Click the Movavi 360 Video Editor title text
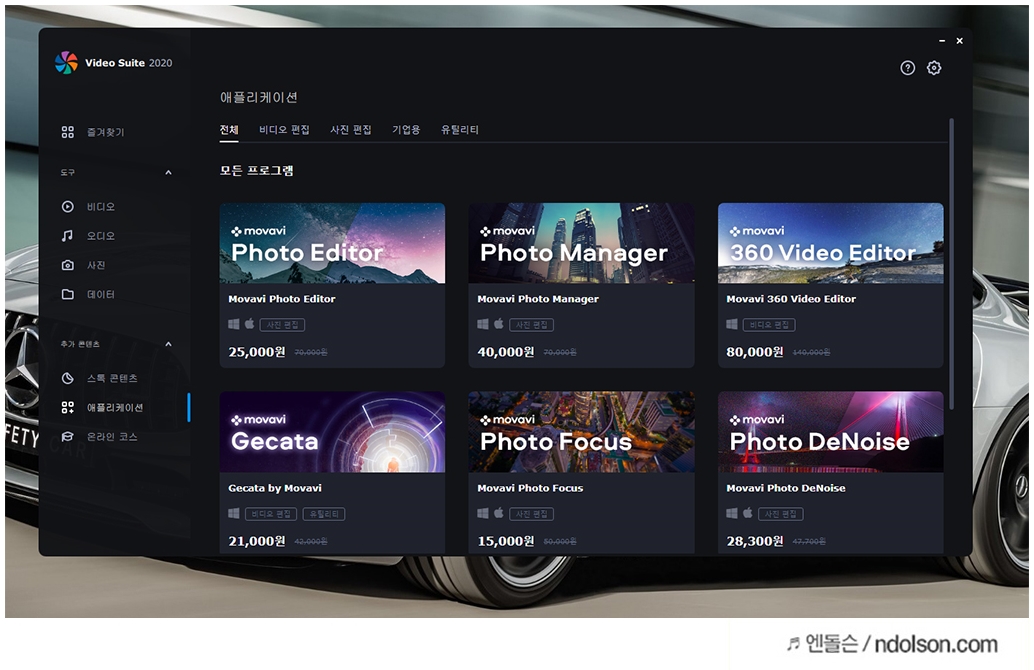This screenshot has width=1034, height=670. 791,299
